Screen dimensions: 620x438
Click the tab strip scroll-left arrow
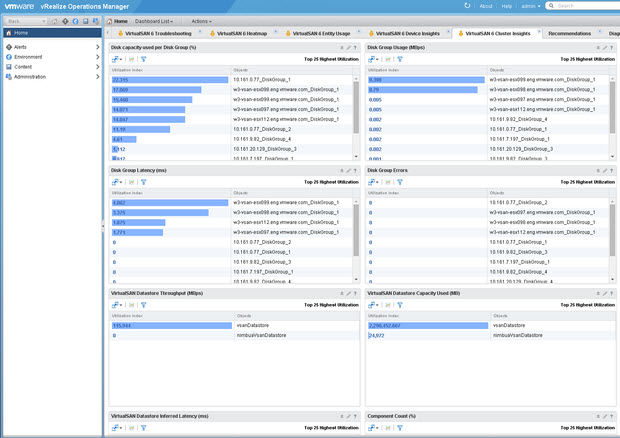pos(108,33)
